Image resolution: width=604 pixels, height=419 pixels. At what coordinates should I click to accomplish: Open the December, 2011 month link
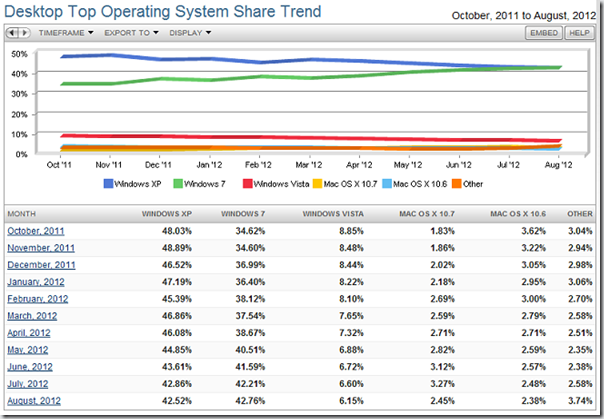[x=41, y=265]
